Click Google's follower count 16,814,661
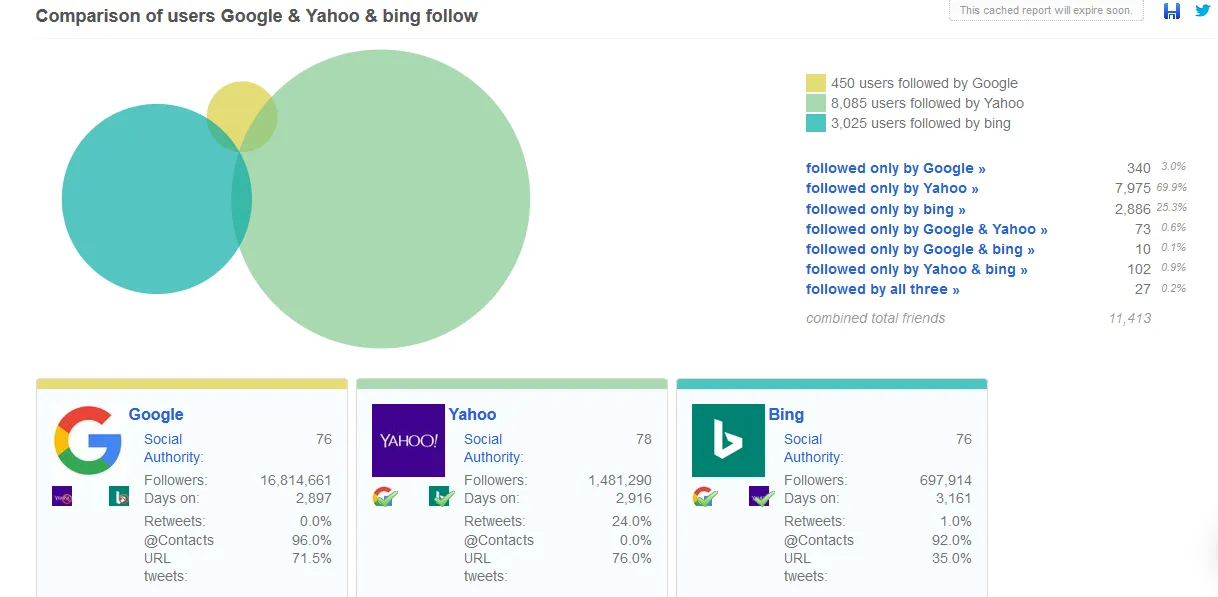Viewport: 1218px width, 597px height. (295, 480)
